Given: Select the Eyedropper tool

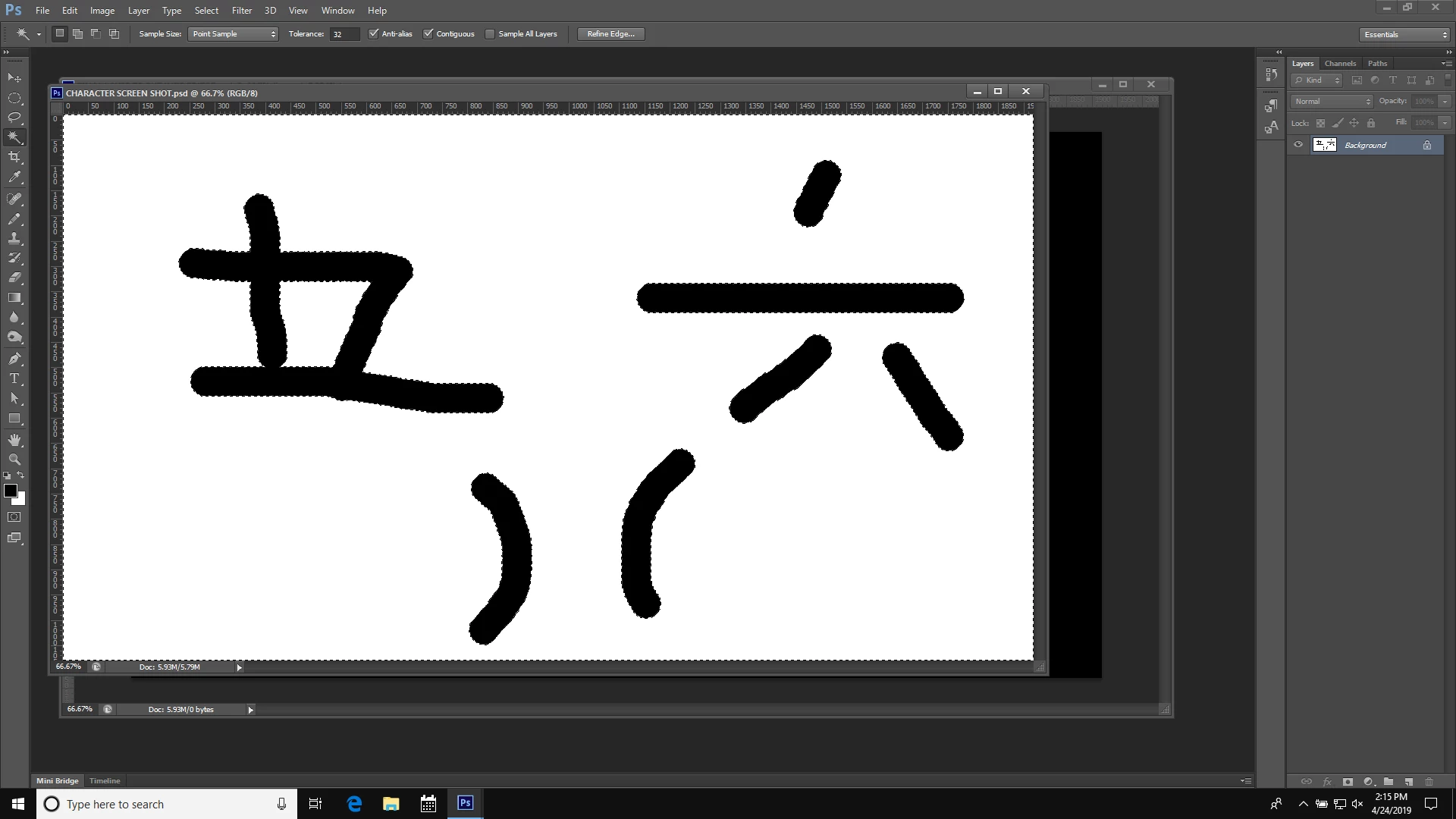Looking at the screenshot, I should click(14, 177).
